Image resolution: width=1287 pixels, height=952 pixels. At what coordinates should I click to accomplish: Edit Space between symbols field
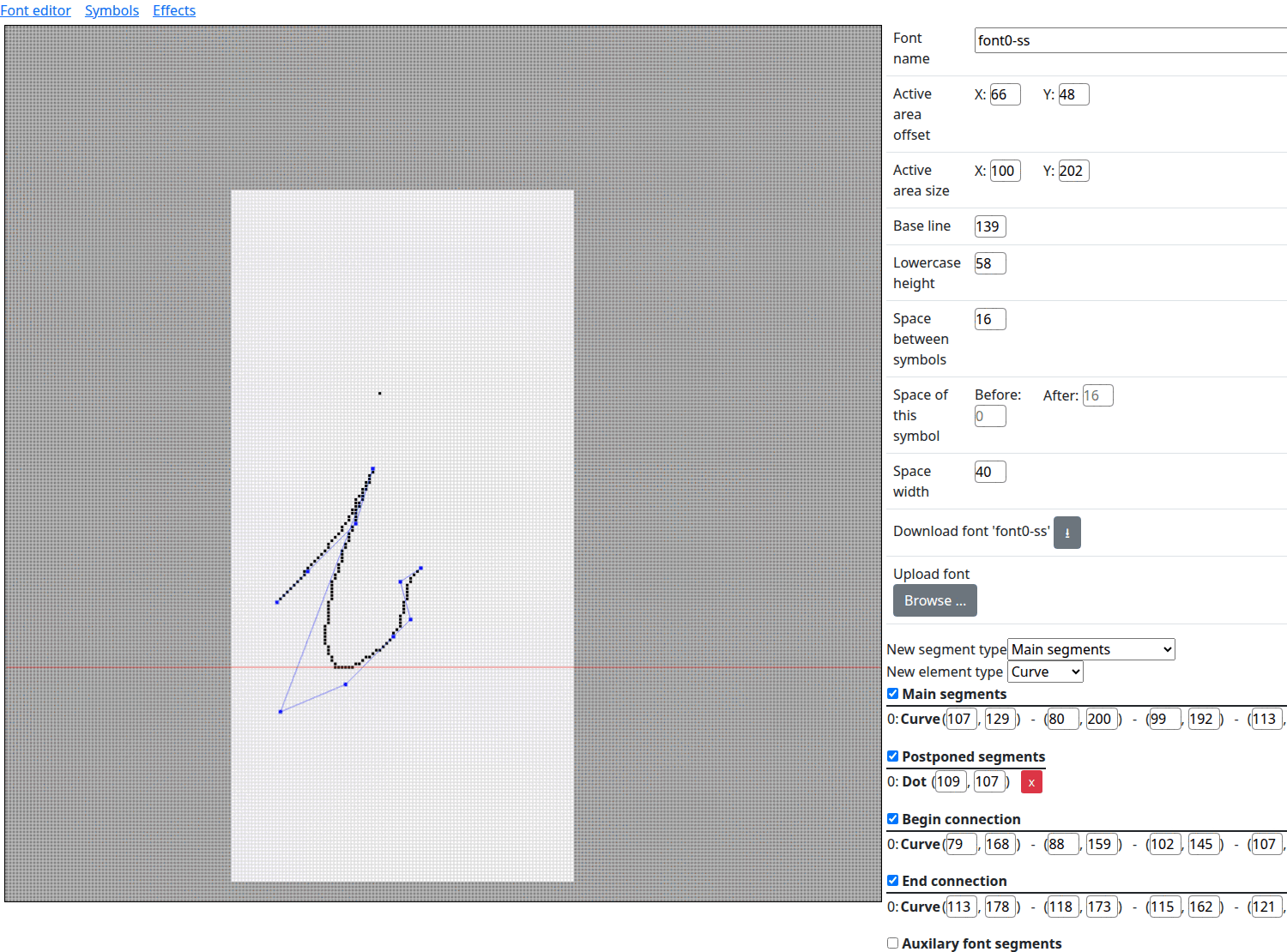(x=990, y=319)
